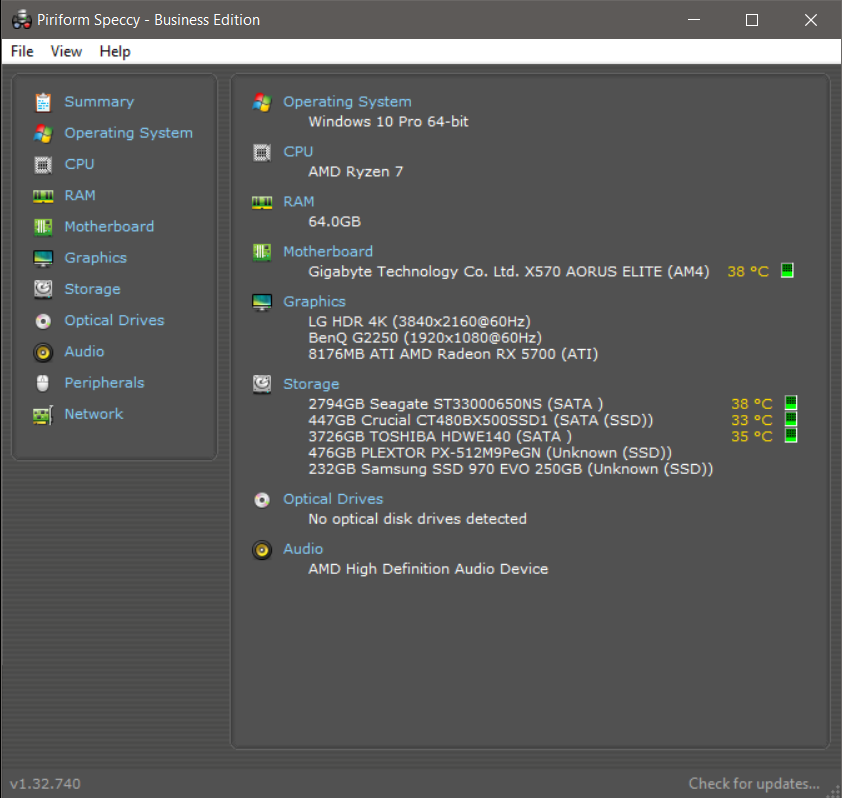Screen dimensions: 842x798
Task: Click the AMD Ryzen 7 text
Action: coord(355,172)
